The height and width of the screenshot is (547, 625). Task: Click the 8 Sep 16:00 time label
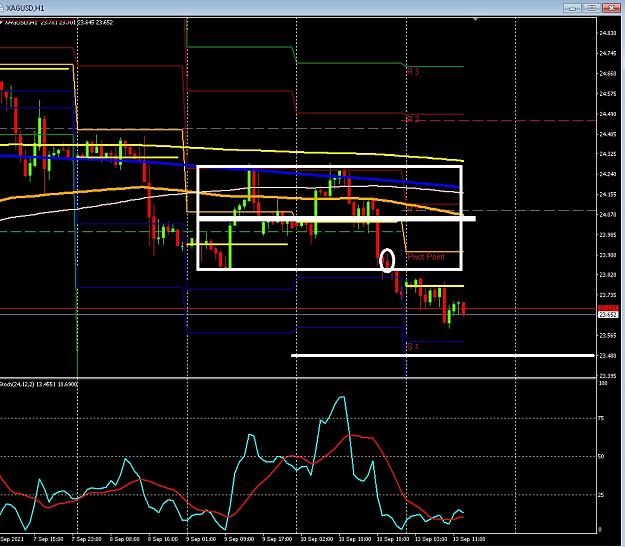click(164, 539)
